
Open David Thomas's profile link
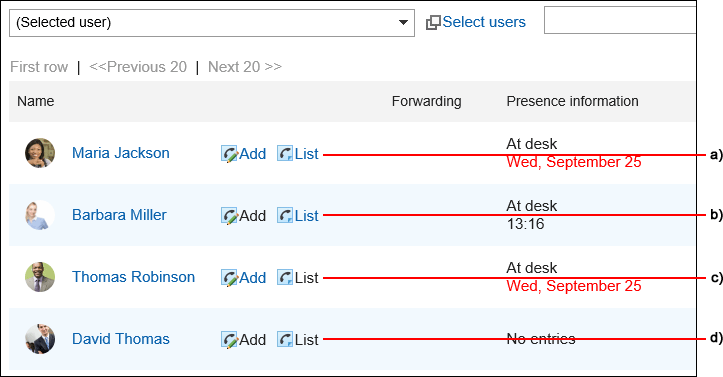[x=121, y=339]
